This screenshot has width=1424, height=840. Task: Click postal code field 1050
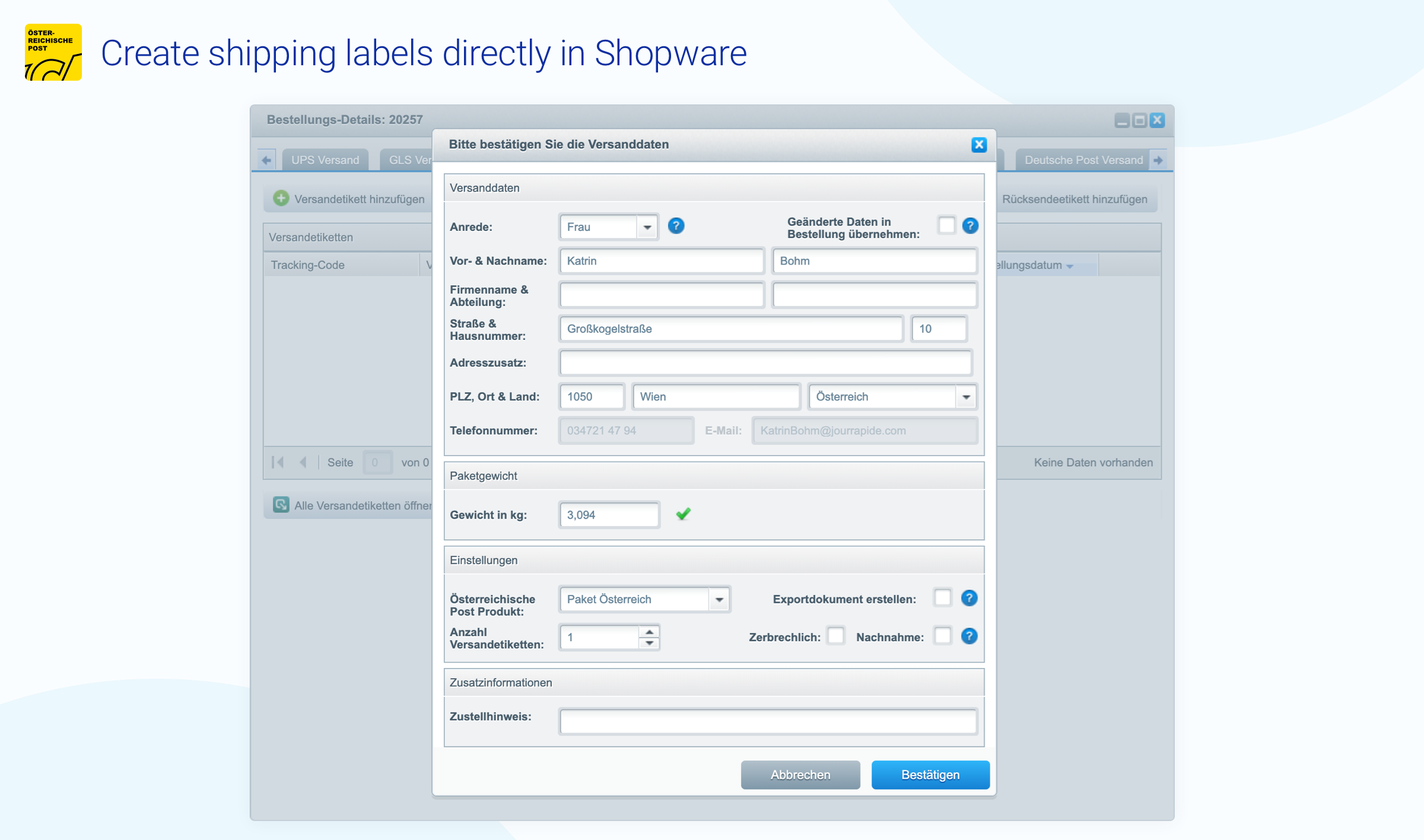point(592,397)
